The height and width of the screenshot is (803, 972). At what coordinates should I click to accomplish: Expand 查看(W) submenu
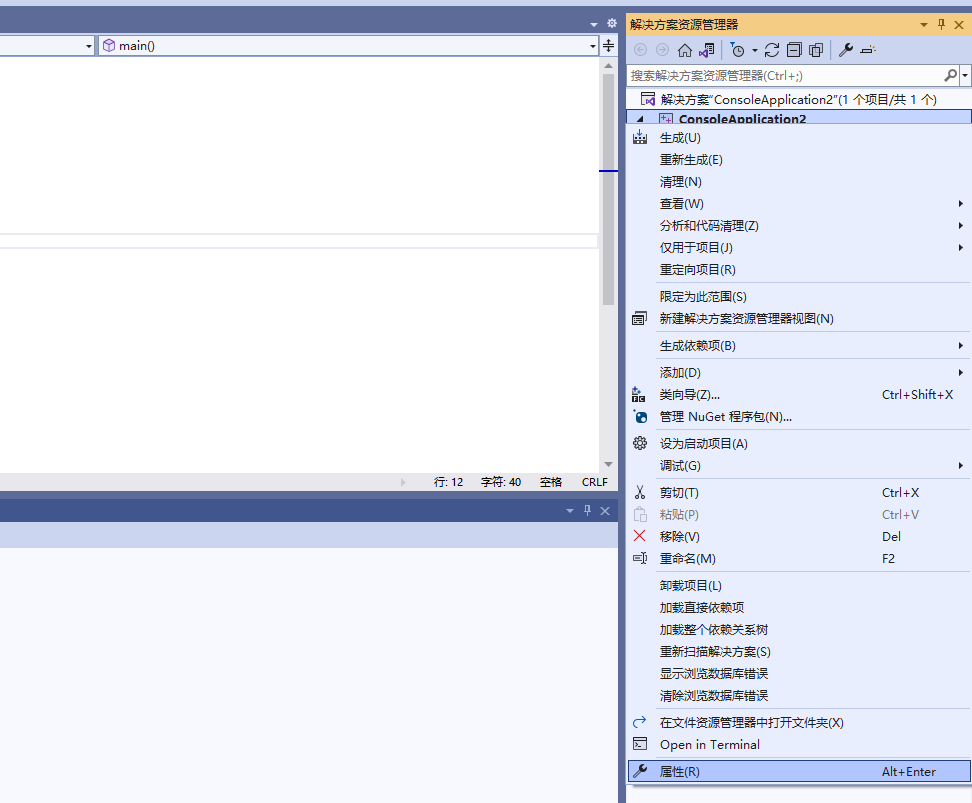pyautogui.click(x=799, y=204)
